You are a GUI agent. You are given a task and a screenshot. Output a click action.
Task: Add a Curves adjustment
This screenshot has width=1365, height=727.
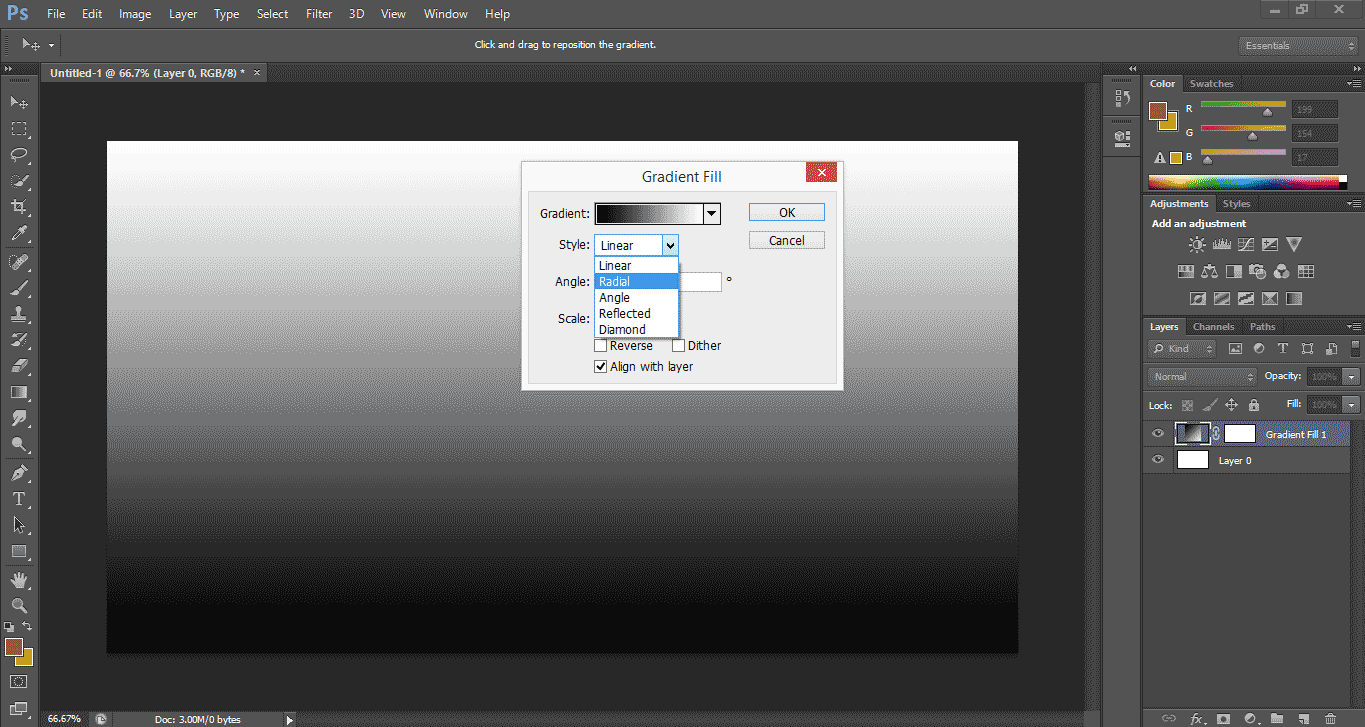coord(1246,244)
